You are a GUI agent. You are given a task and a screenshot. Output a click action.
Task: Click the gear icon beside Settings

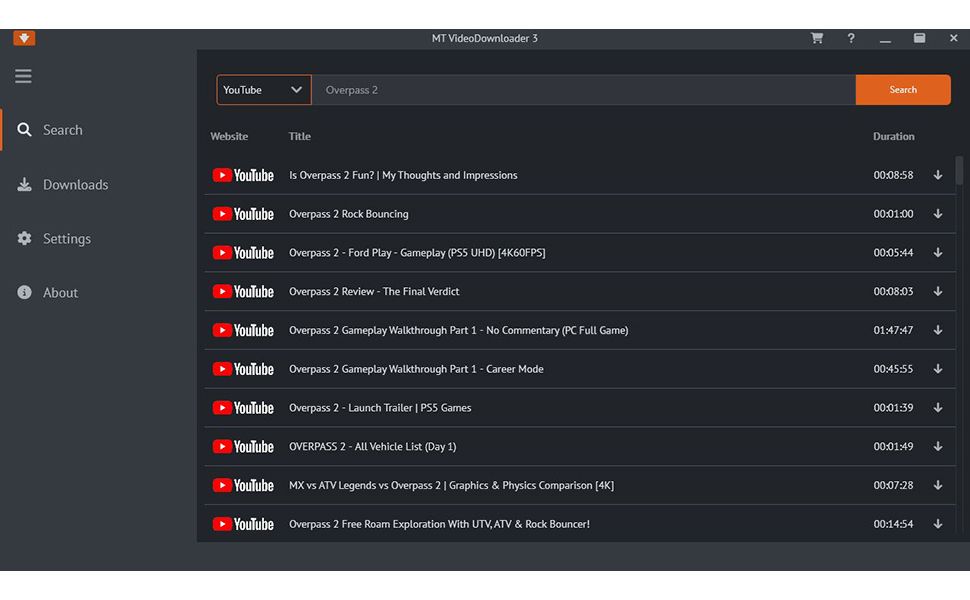pos(24,238)
